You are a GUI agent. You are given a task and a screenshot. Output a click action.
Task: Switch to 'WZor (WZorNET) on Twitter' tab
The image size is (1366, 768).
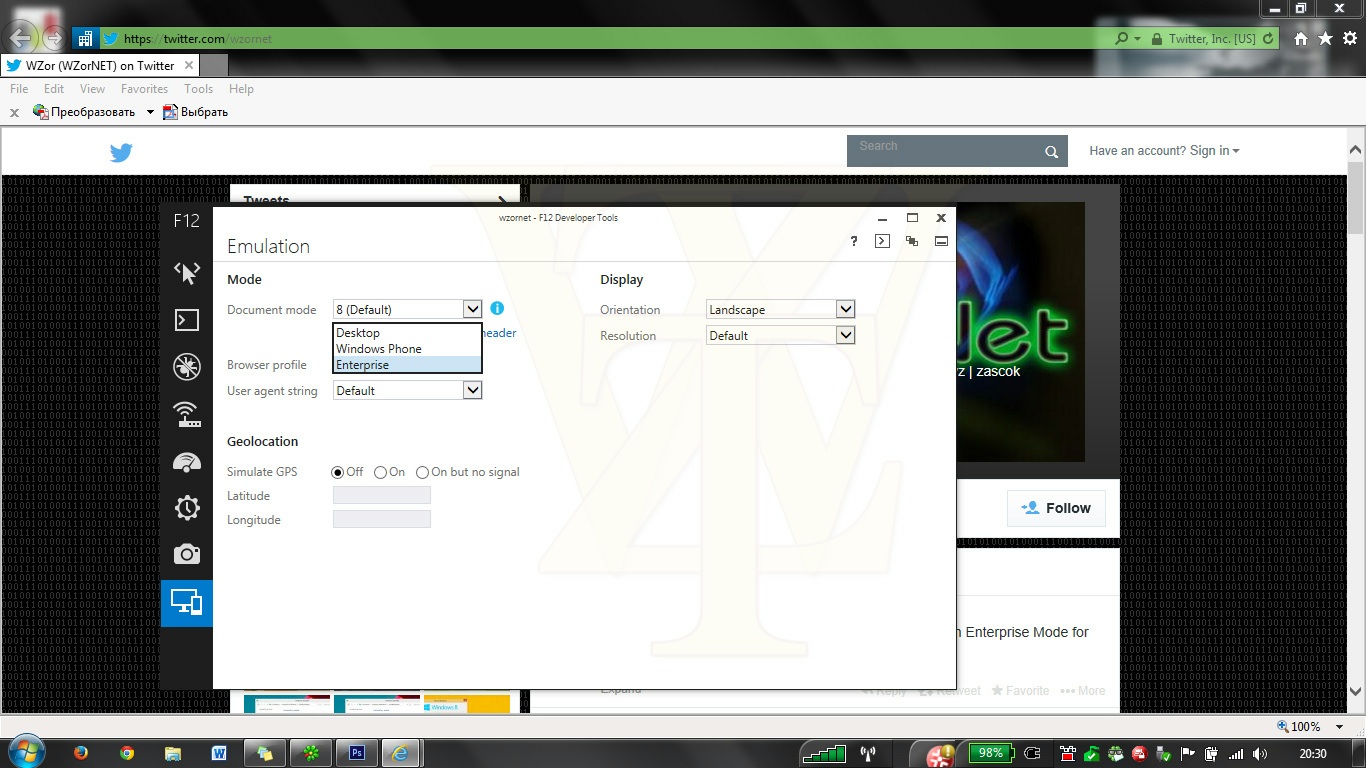coord(100,66)
